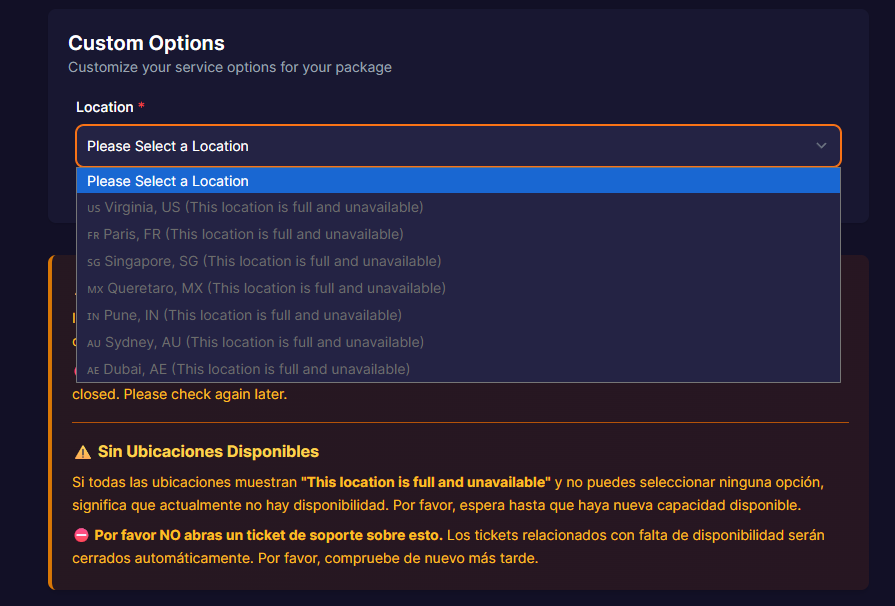Click the AU country code flag icon
Image resolution: width=895 pixels, height=606 pixels.
click(x=94, y=344)
